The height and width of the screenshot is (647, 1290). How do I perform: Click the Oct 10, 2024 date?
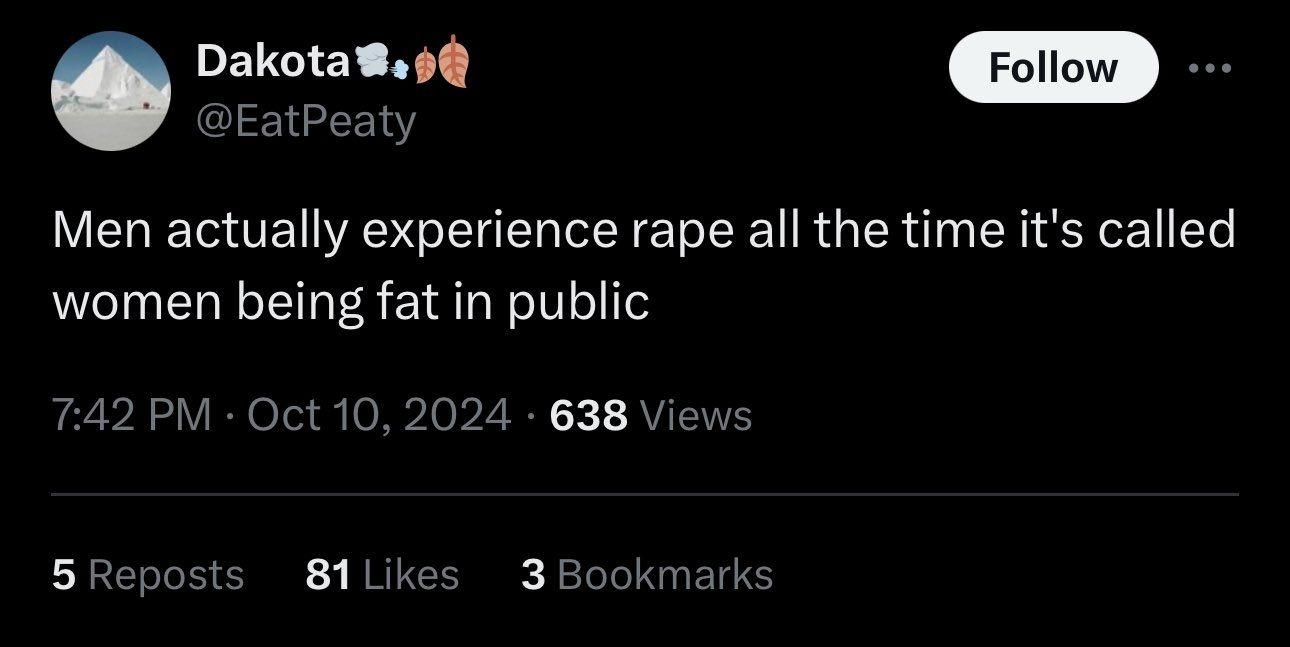point(379,414)
